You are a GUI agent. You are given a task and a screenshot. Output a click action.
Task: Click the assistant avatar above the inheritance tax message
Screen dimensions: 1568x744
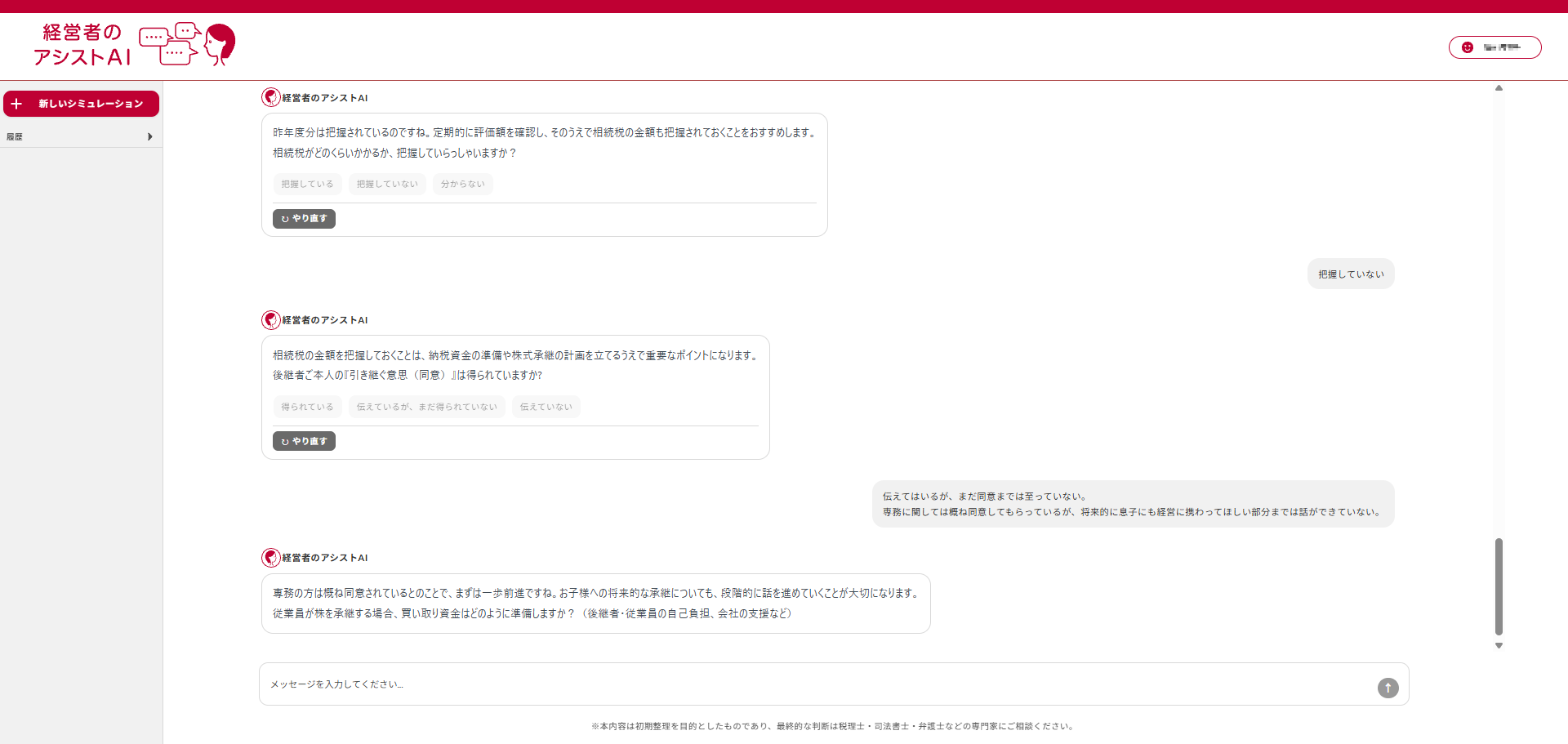[271, 97]
